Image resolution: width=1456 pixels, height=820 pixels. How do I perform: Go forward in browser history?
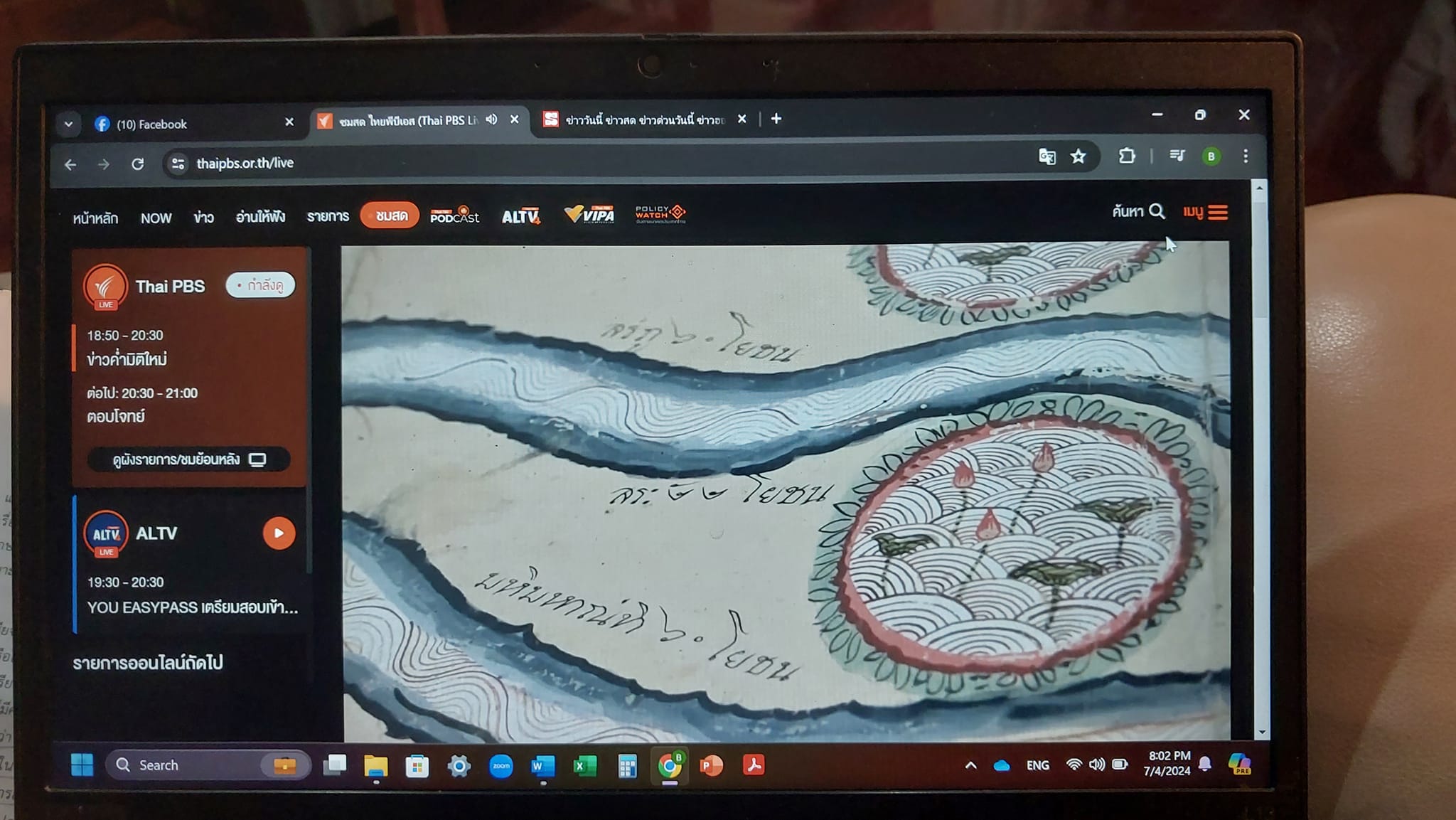tap(104, 164)
